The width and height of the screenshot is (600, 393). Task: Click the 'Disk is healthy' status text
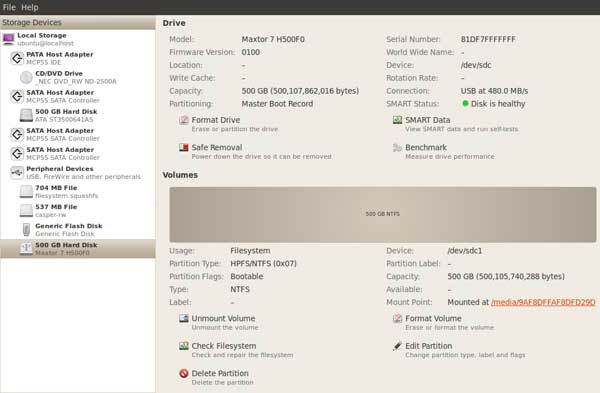(x=498, y=104)
